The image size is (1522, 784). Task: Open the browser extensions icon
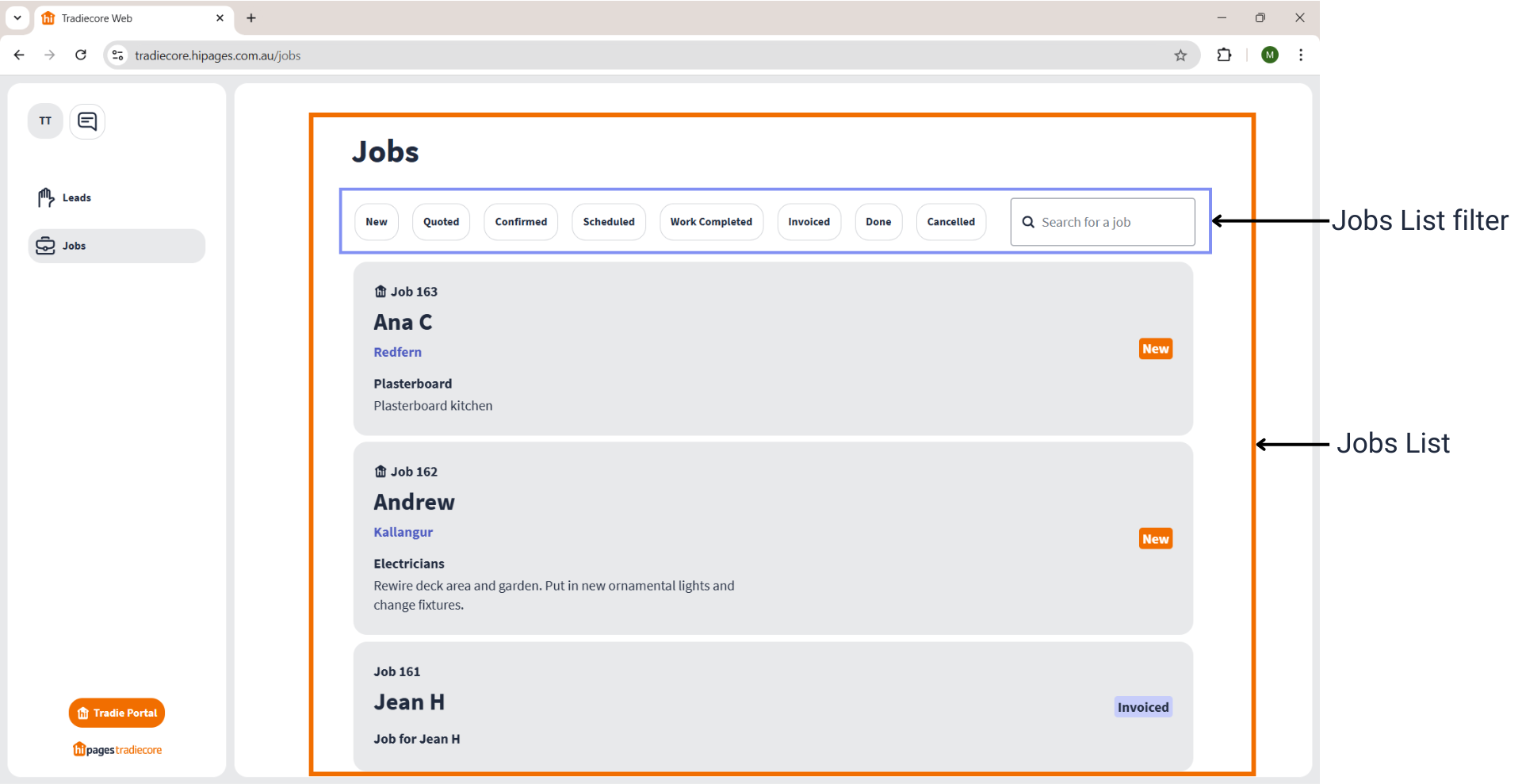(1224, 55)
